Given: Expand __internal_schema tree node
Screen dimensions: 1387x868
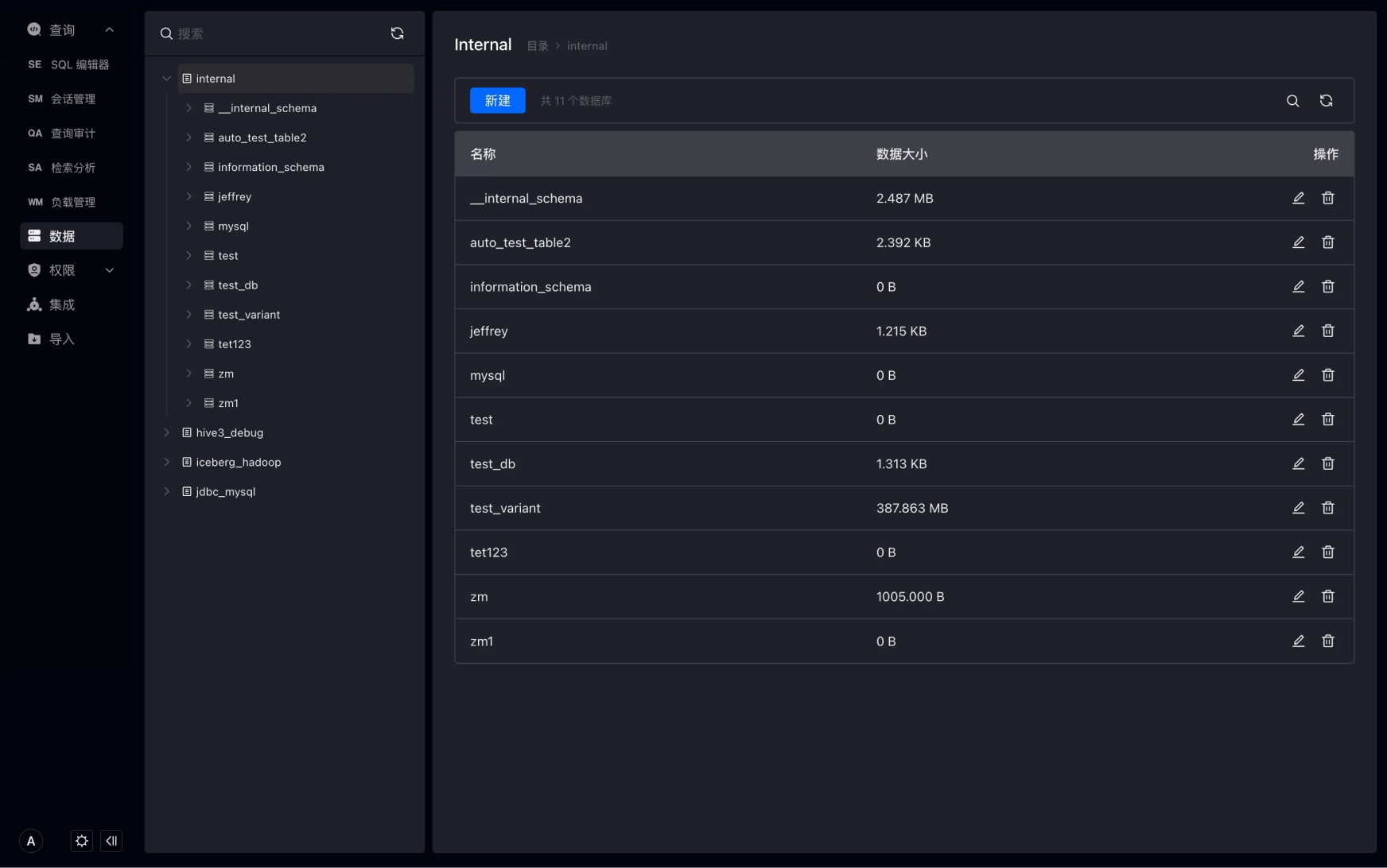Looking at the screenshot, I should coord(188,108).
